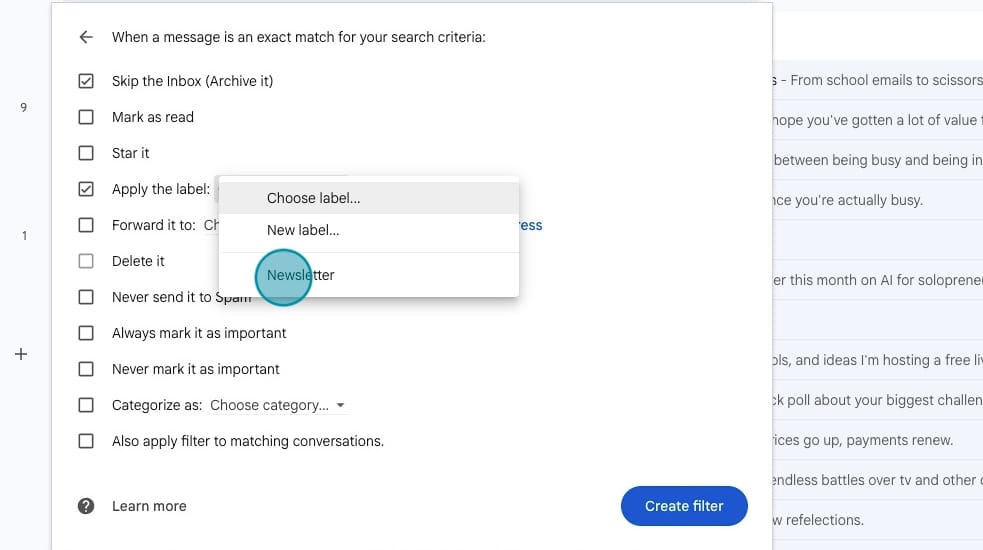Select Choose label... menu option
This screenshot has height=550, width=983.
313,198
